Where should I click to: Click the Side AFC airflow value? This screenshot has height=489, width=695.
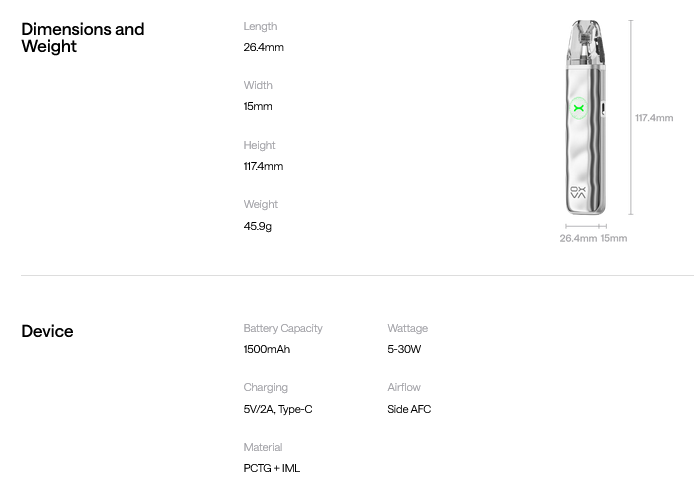tap(409, 409)
